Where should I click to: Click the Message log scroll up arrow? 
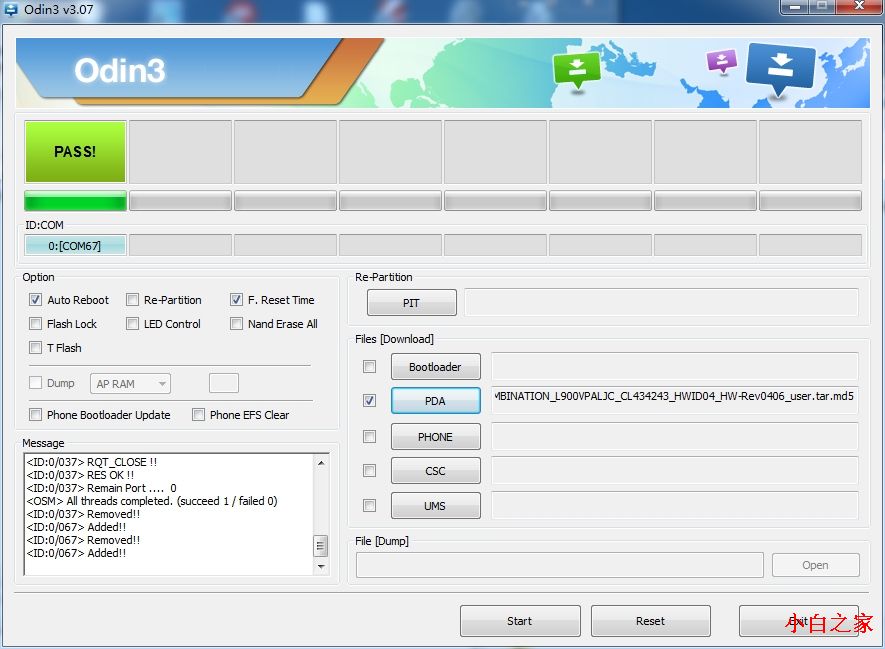[x=321, y=463]
